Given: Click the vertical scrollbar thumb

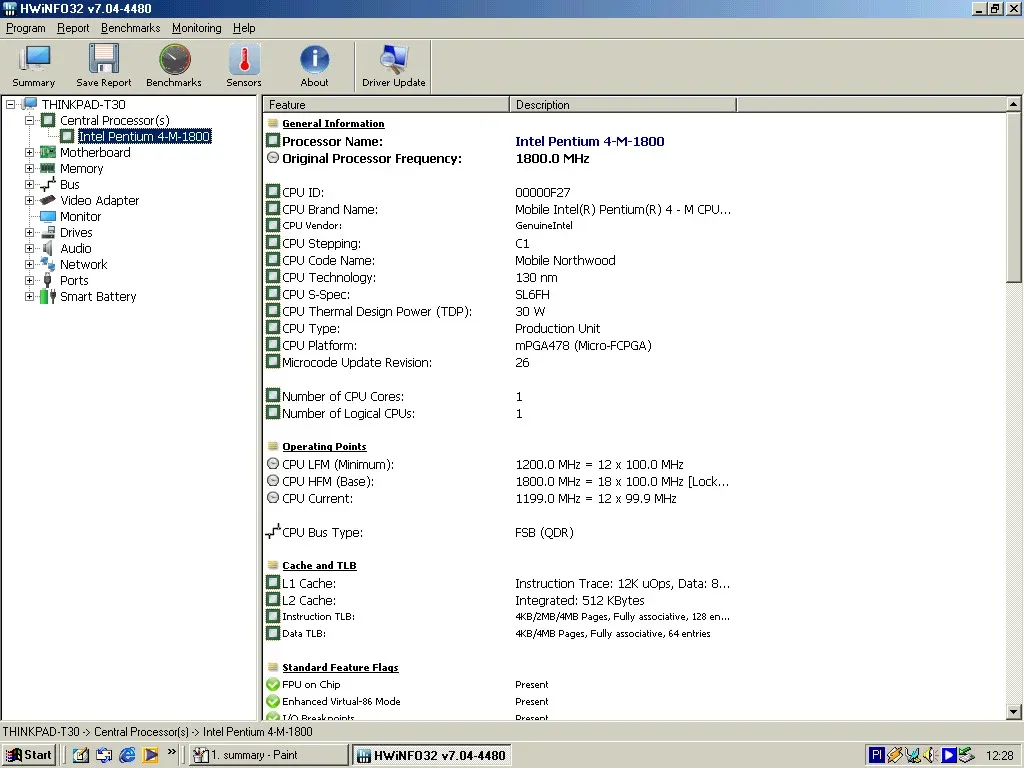Looking at the screenshot, I should tap(1013, 197).
